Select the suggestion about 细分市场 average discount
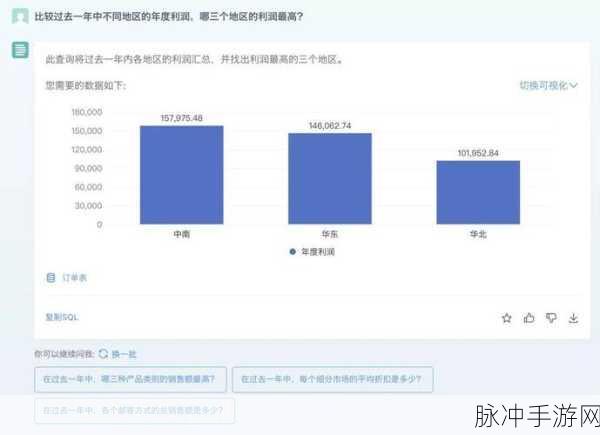The height and width of the screenshot is (435, 600). [x=333, y=379]
